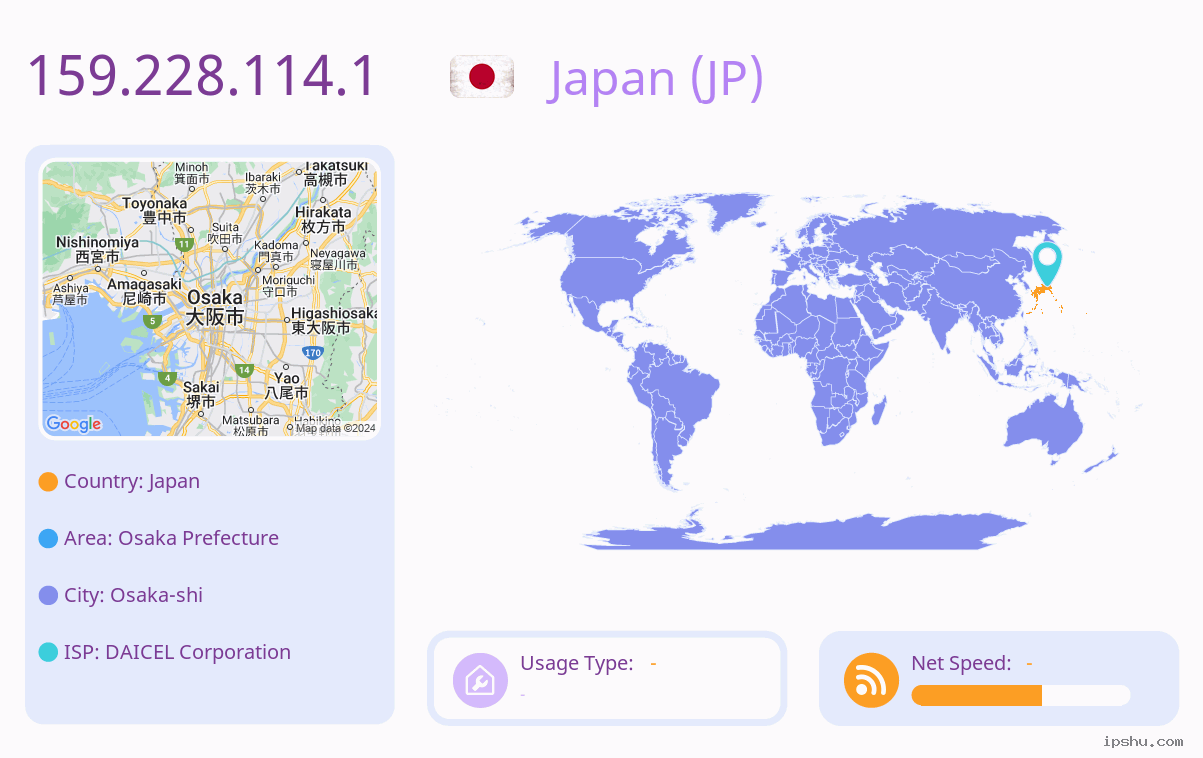
Task: Click the orange Country bullet dot
Action: (48, 482)
